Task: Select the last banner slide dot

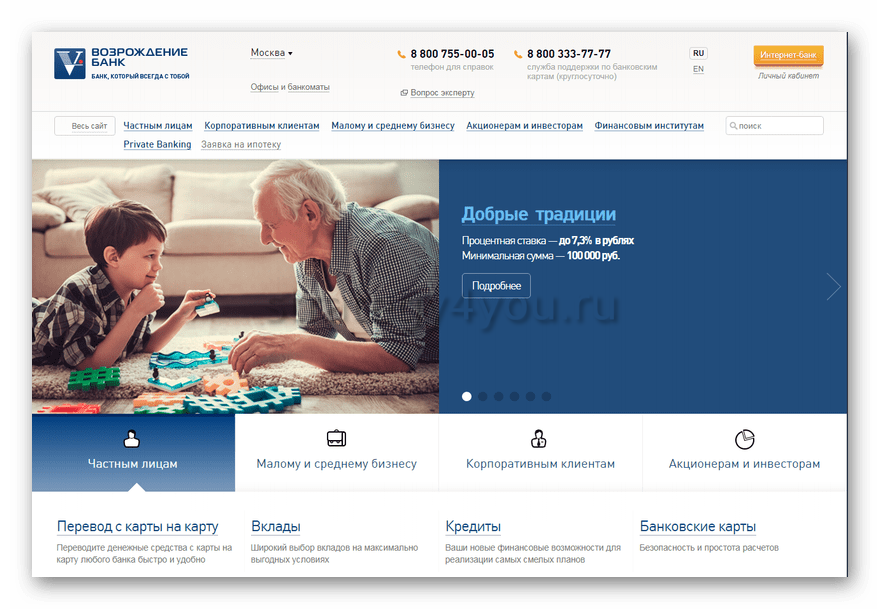Action: 546,396
